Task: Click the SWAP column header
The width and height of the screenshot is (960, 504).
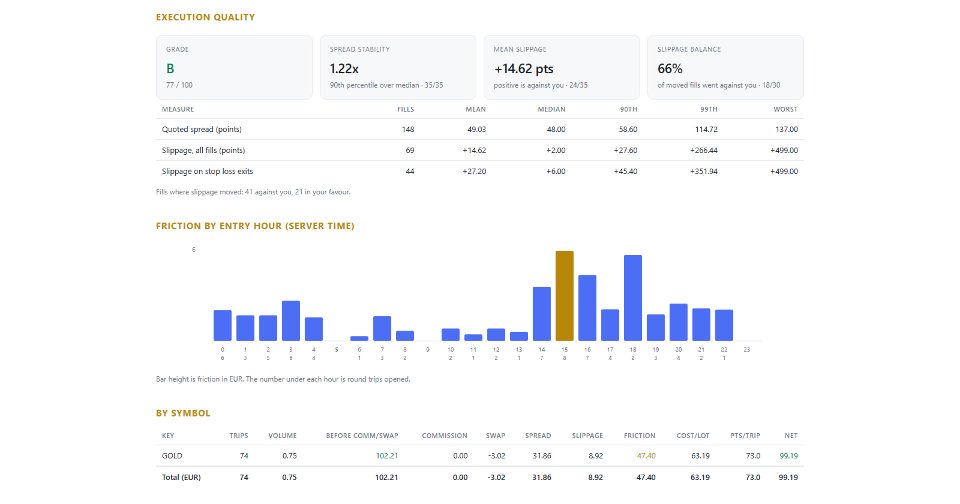Action: pos(496,436)
